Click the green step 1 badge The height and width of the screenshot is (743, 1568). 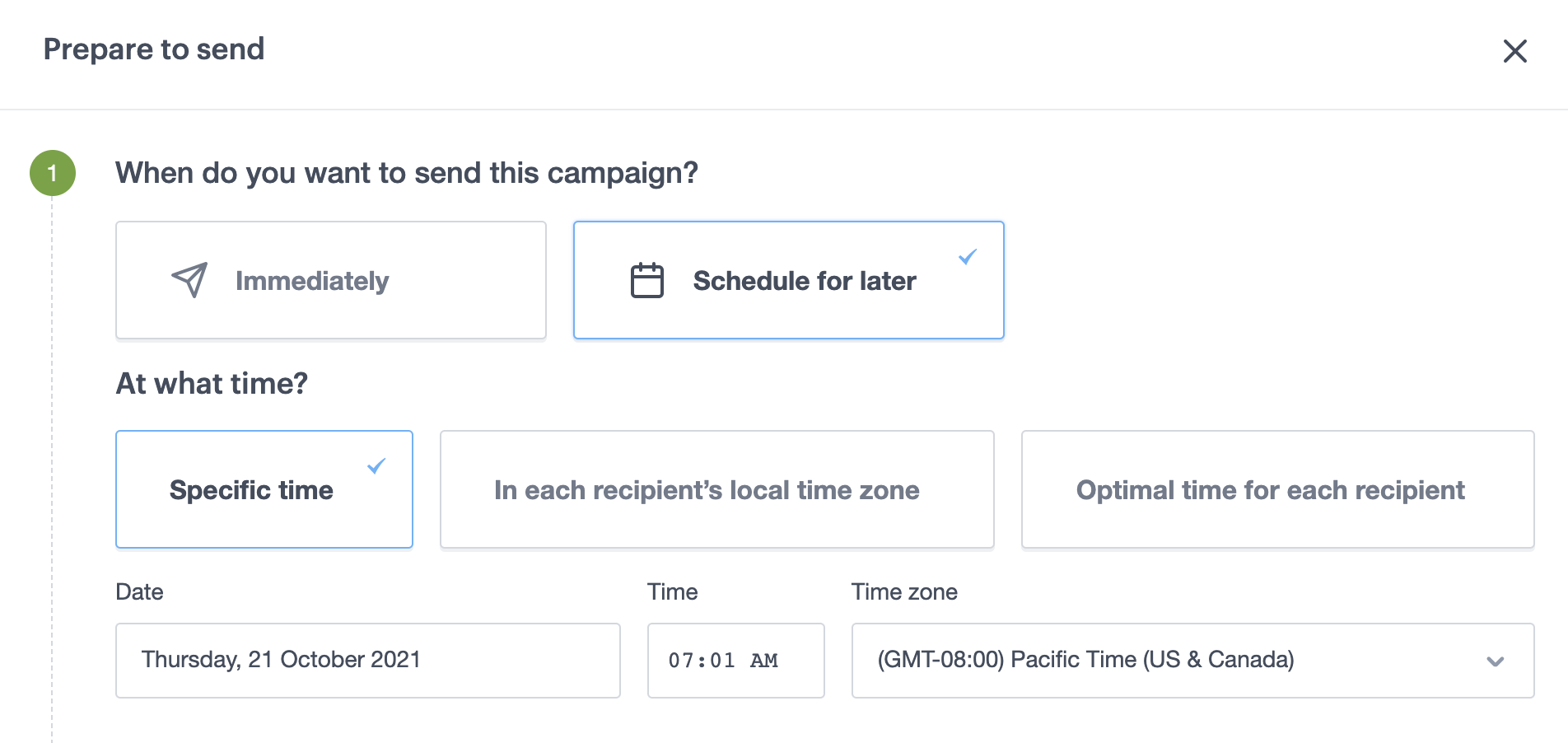(53, 173)
